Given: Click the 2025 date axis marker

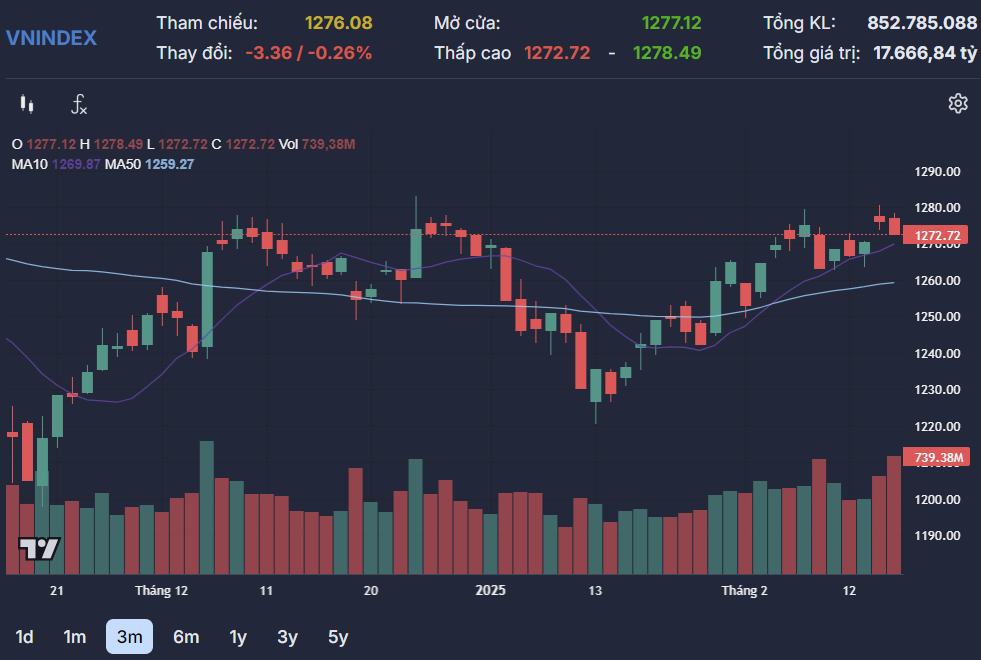Looking at the screenshot, I should click(491, 591).
